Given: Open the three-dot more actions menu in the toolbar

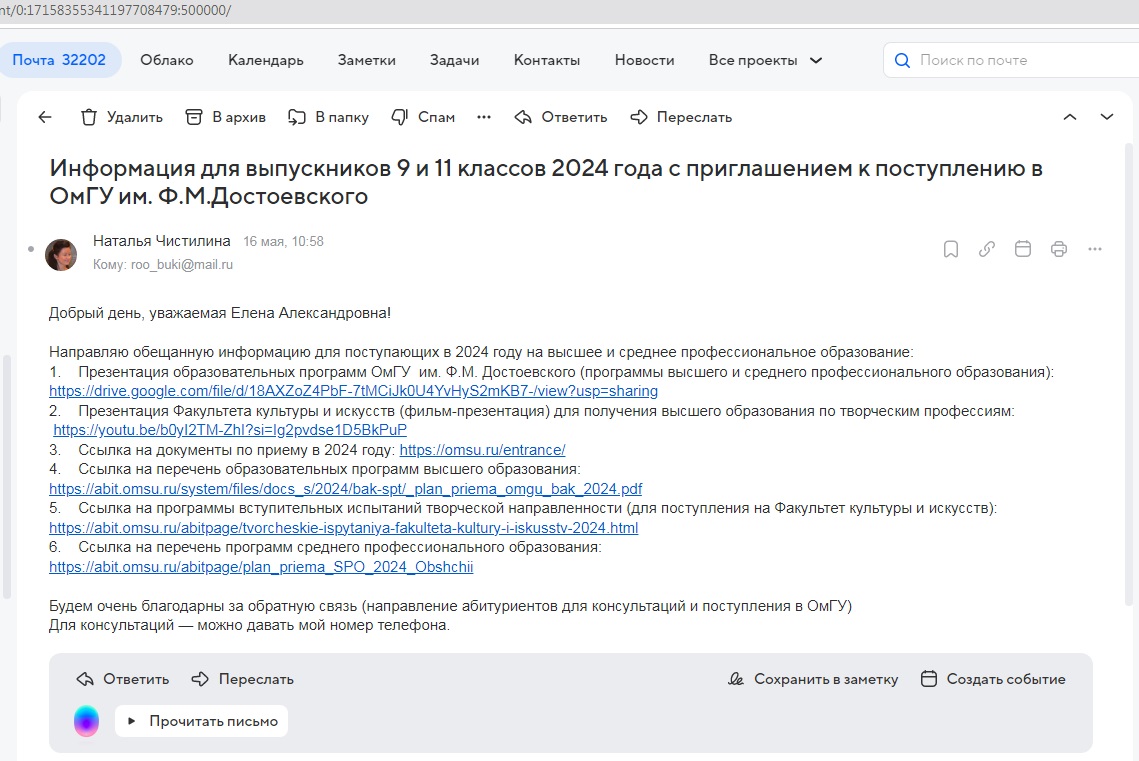Looking at the screenshot, I should click(x=484, y=117).
